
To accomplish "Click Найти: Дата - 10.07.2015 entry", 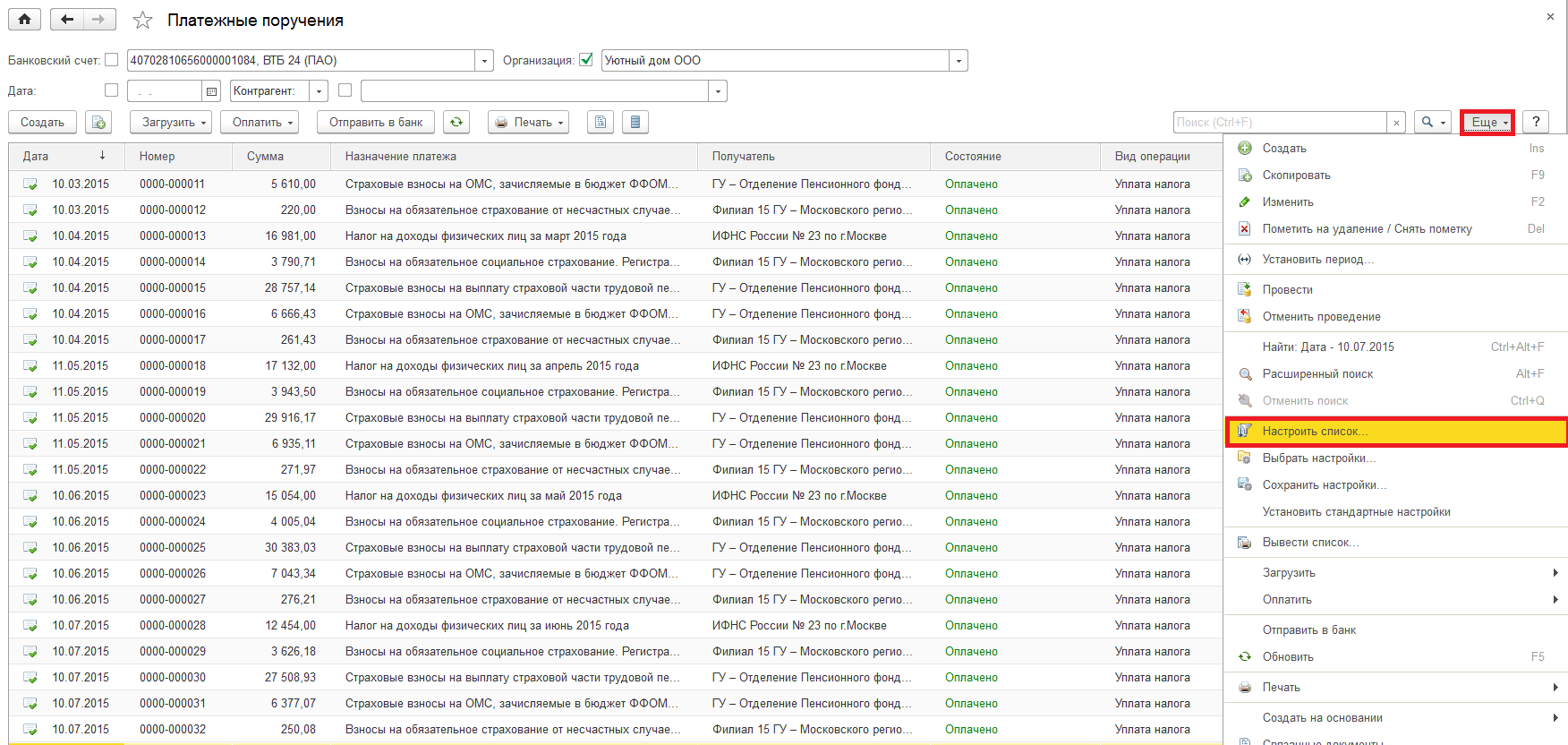I will 1395,347.
